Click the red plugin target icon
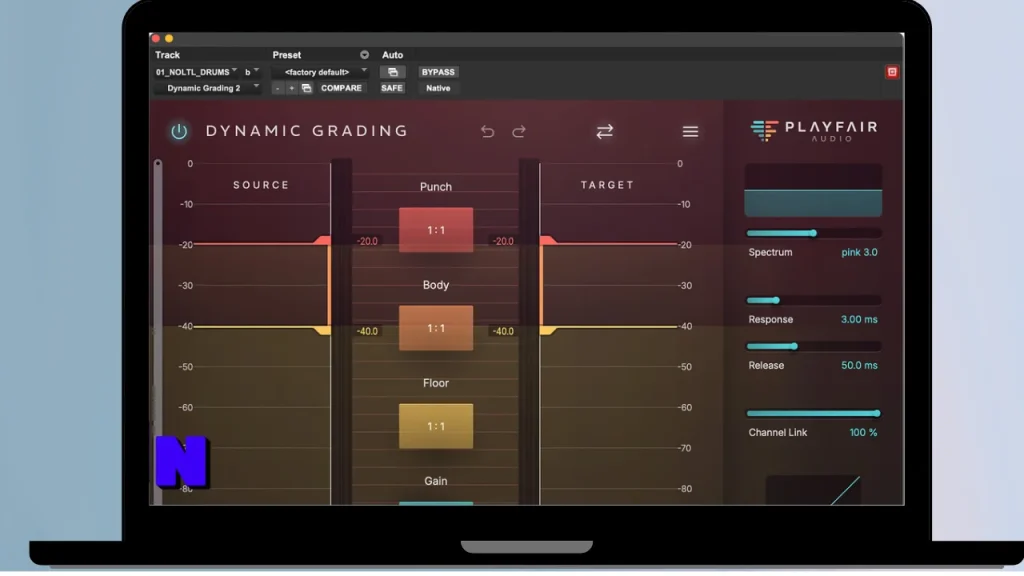The width and height of the screenshot is (1024, 576). point(892,72)
